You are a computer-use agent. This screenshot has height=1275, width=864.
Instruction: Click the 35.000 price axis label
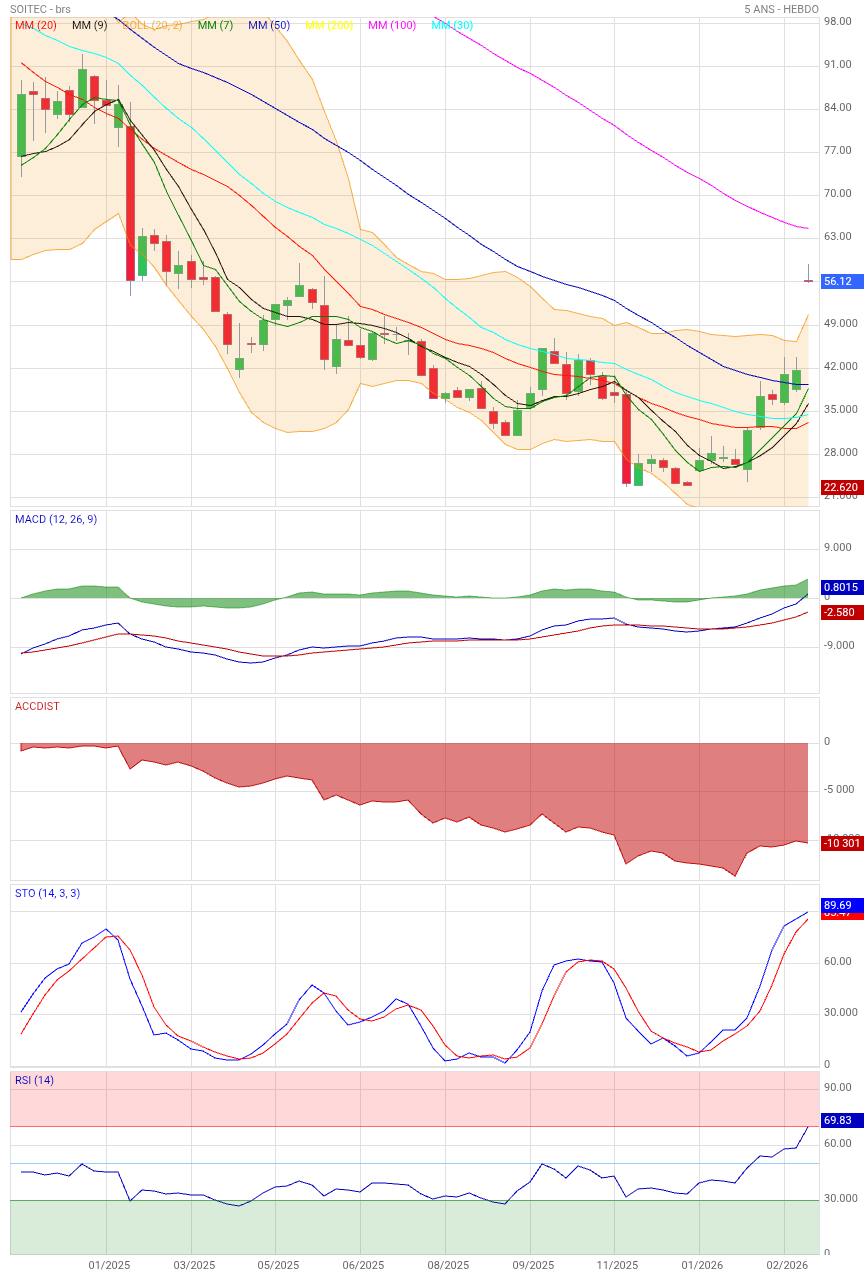pos(840,409)
